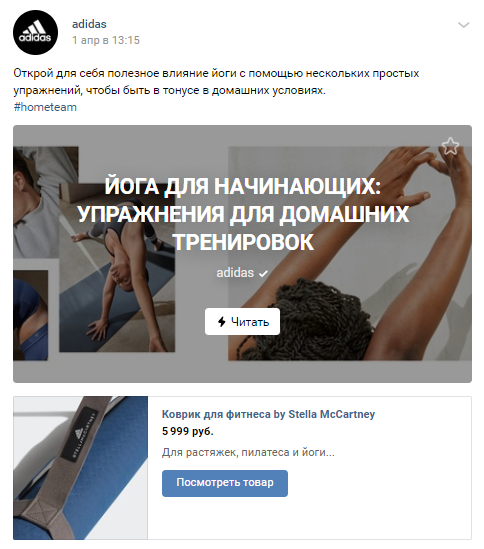This screenshot has width=484, height=549.
Task: Click the raised arms photo on article cover
Action: click(350, 253)
